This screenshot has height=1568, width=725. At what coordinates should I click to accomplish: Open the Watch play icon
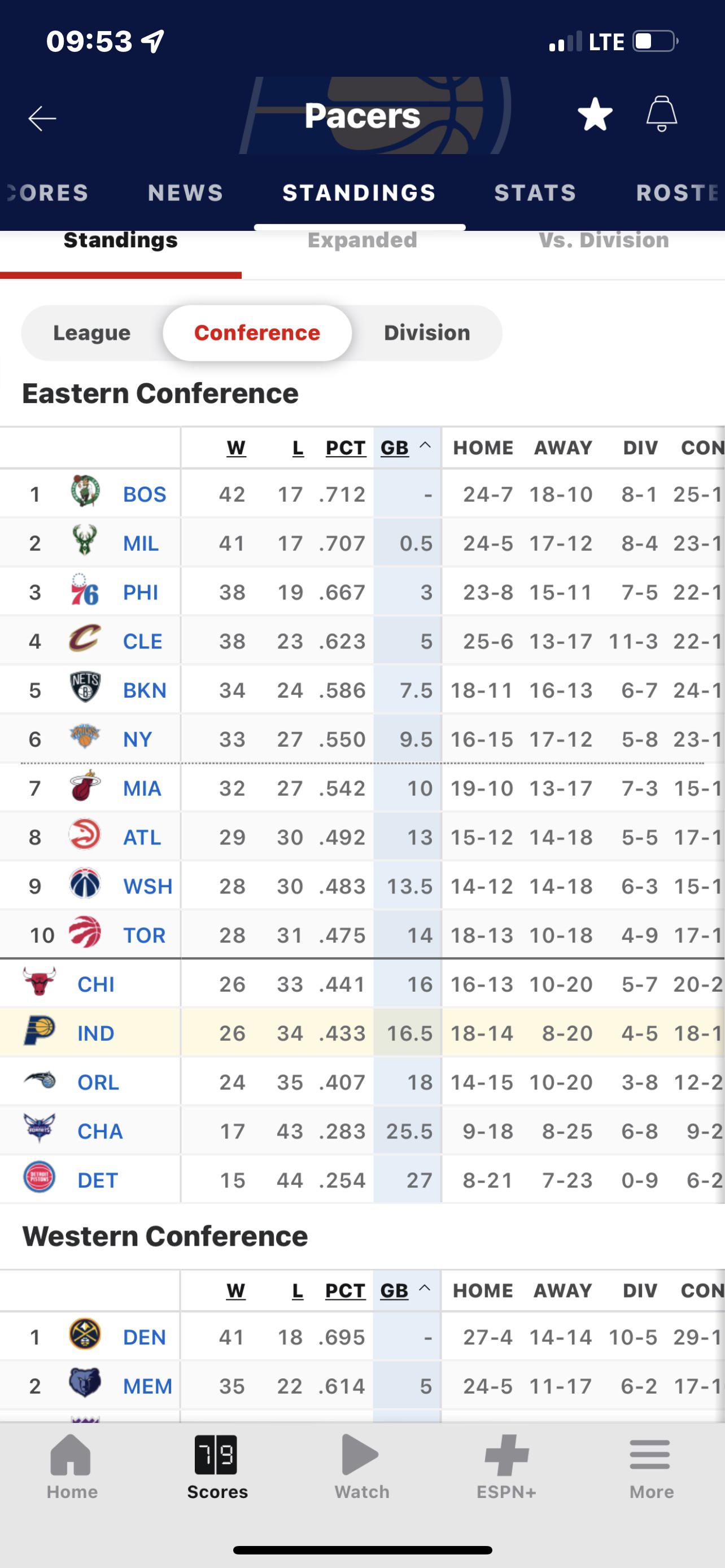pyautogui.click(x=360, y=1454)
